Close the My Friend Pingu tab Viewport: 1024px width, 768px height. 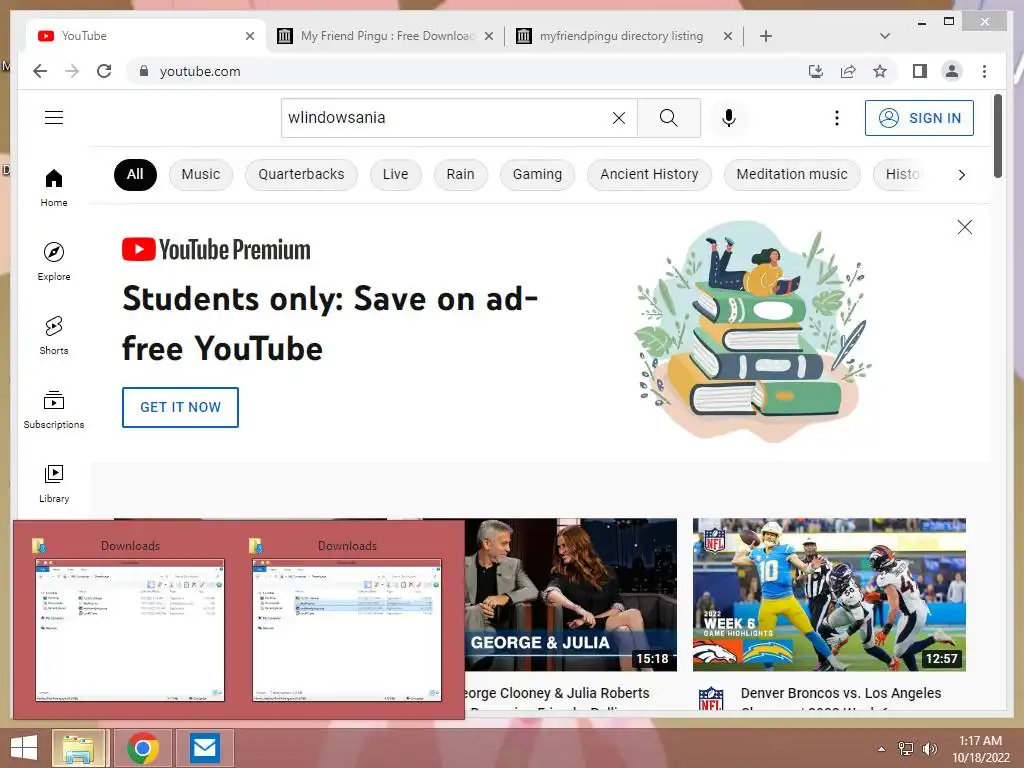click(488, 36)
